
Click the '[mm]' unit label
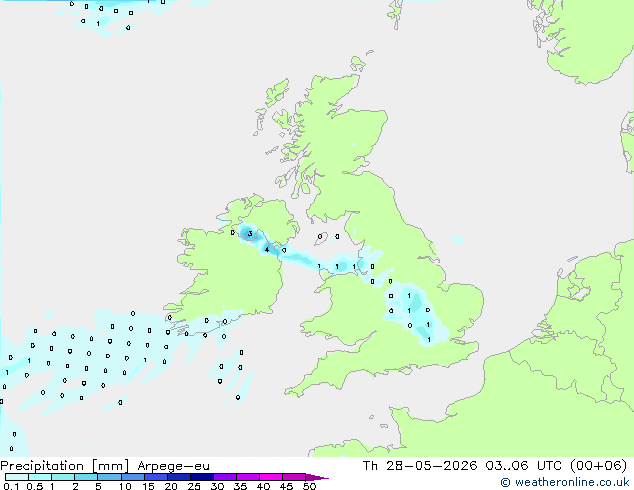point(110,466)
